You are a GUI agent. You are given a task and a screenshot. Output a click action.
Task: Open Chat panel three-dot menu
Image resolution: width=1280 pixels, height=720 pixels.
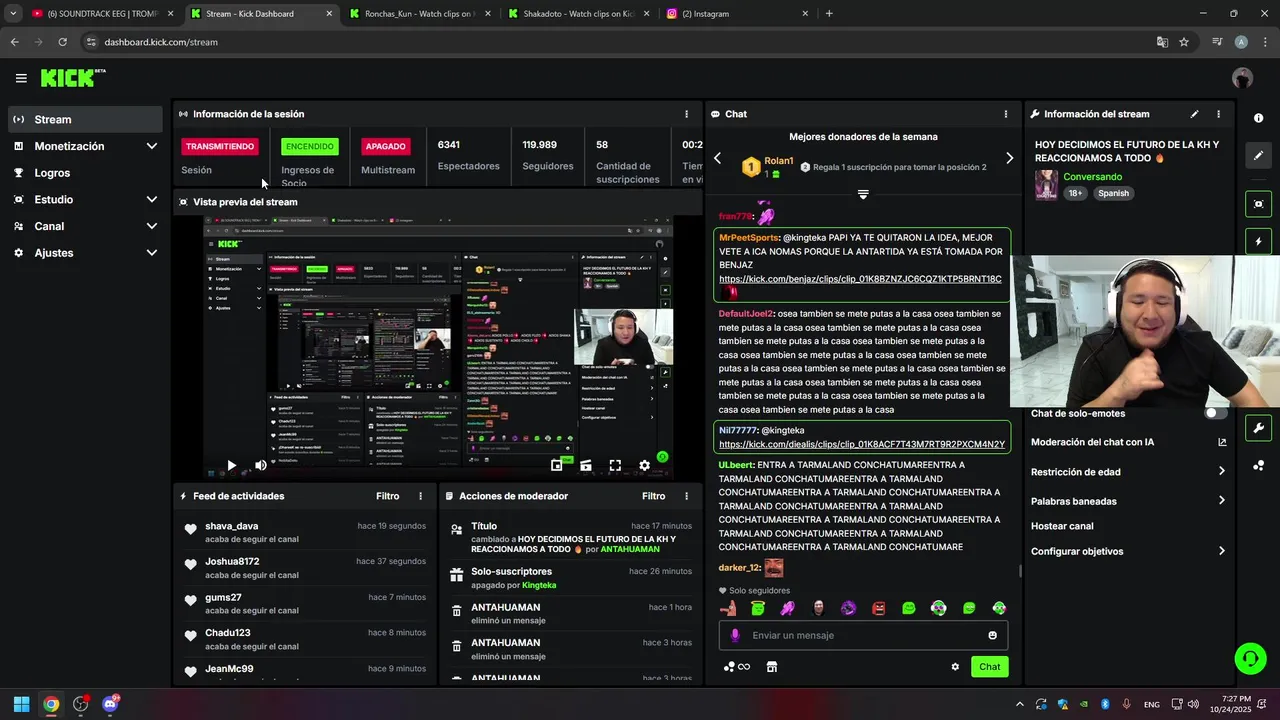click(1005, 114)
